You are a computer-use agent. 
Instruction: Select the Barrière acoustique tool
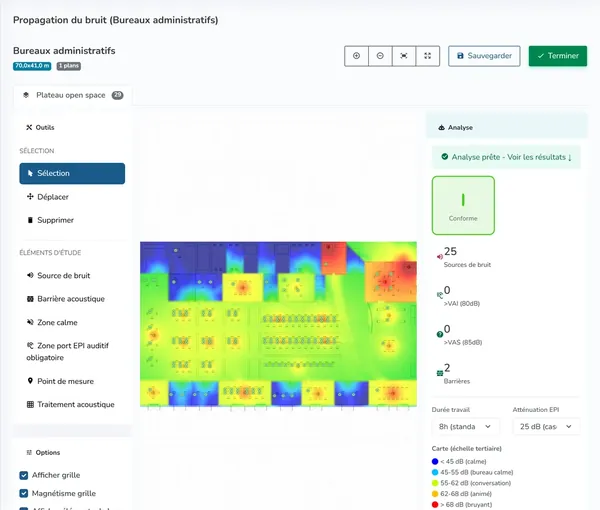click(72, 299)
